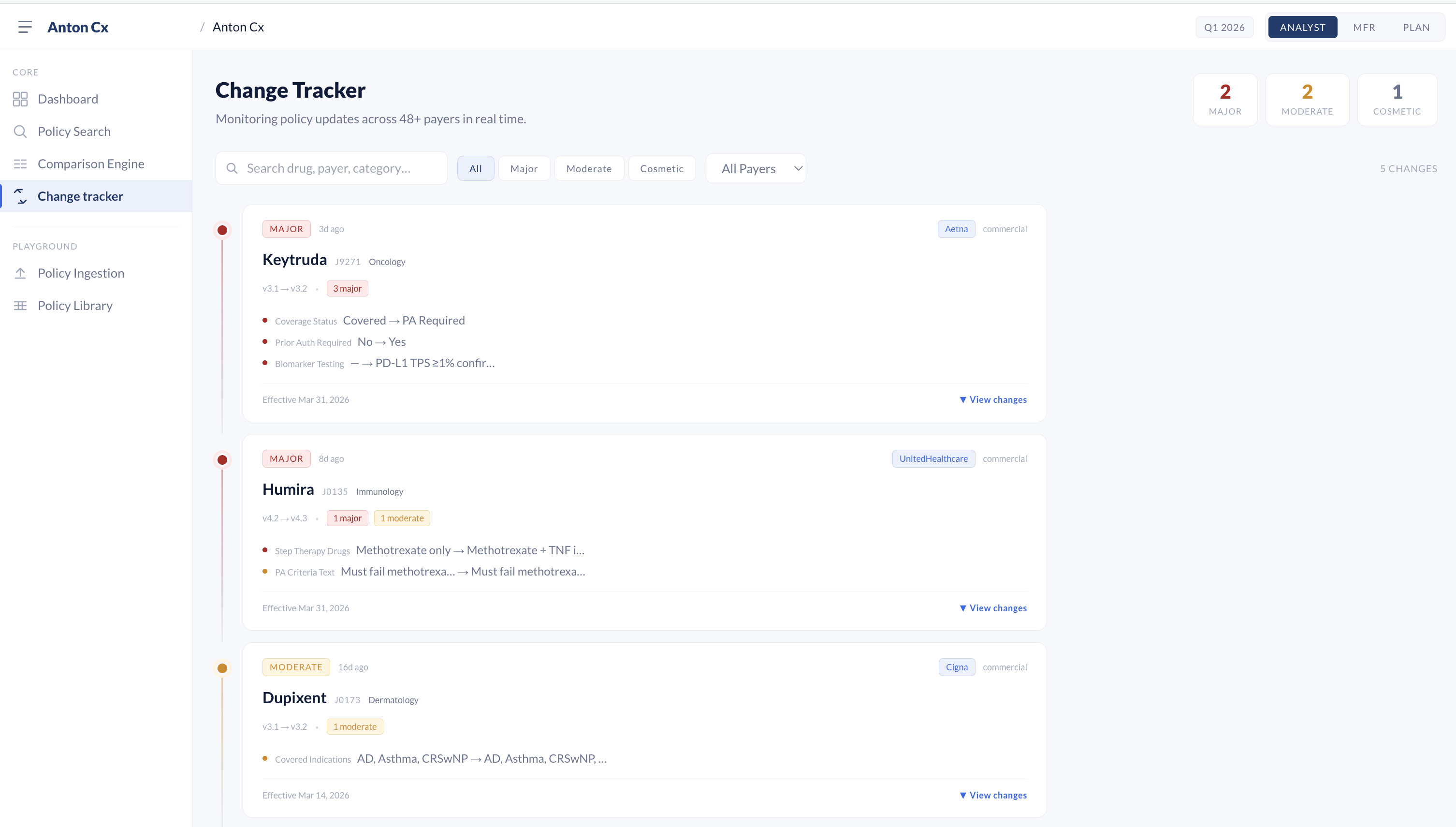Switch to MFR view mode

[1364, 27]
